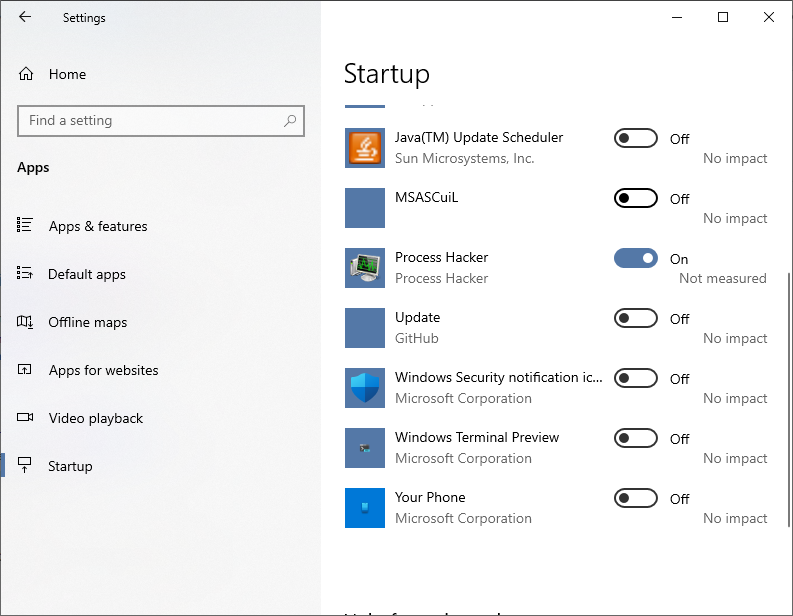793x616 pixels.
Task: Click the Java(TM) Update Scheduler name
Action: pos(479,138)
